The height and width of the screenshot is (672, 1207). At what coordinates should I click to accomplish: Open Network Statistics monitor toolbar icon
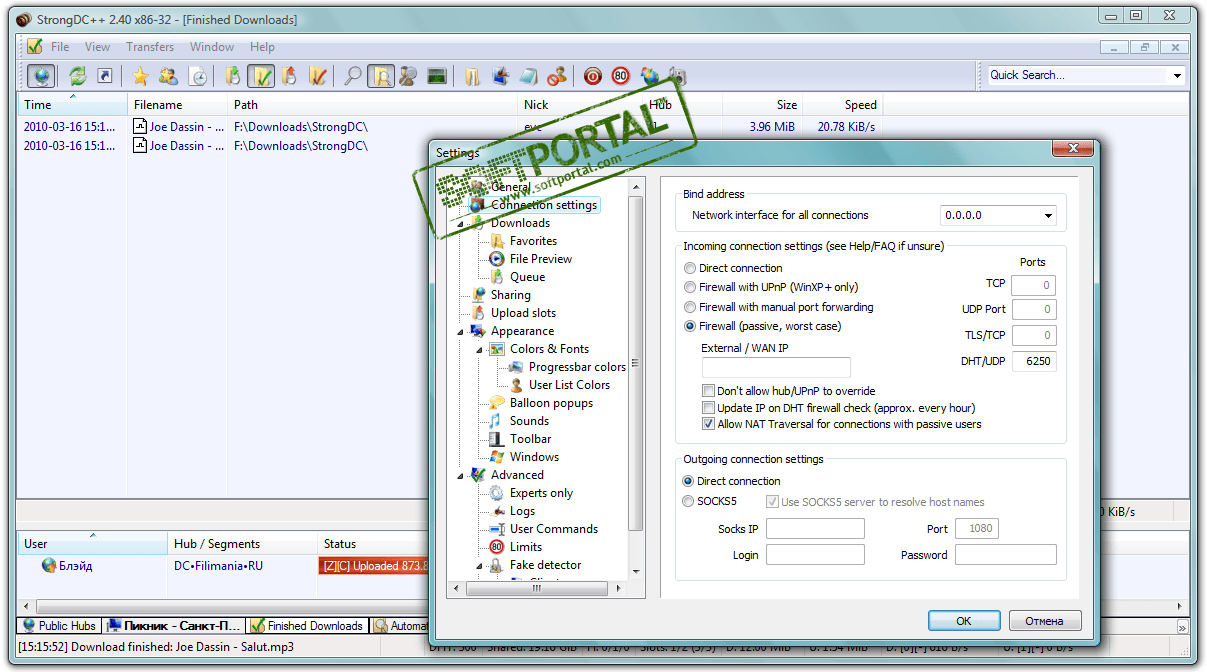436,75
